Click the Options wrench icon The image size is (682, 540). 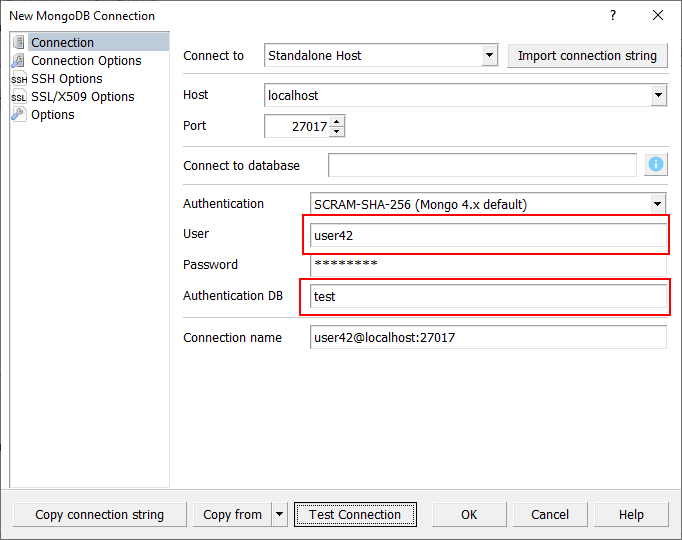pyautogui.click(x=19, y=115)
